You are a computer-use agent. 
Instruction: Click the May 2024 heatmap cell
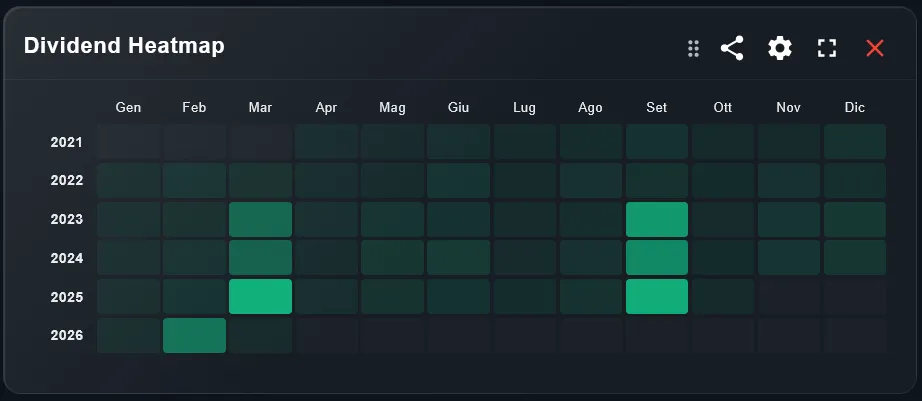pyautogui.click(x=393, y=258)
